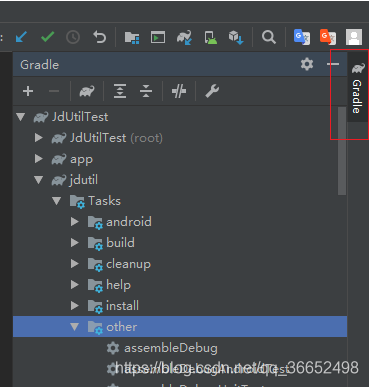Click the blue Google Translate icon
The width and height of the screenshot is (369, 387).
click(302, 37)
